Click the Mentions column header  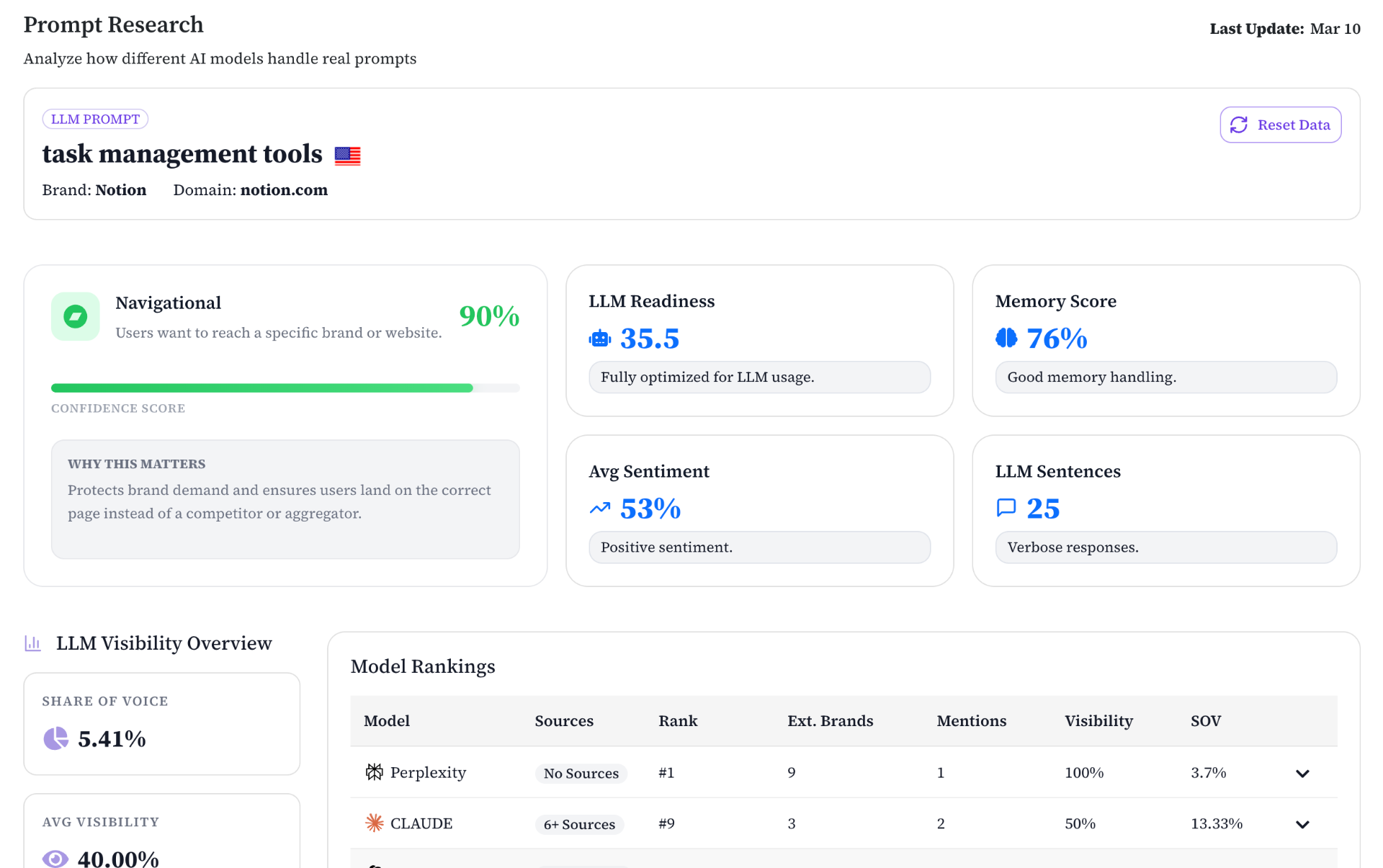pos(971,721)
